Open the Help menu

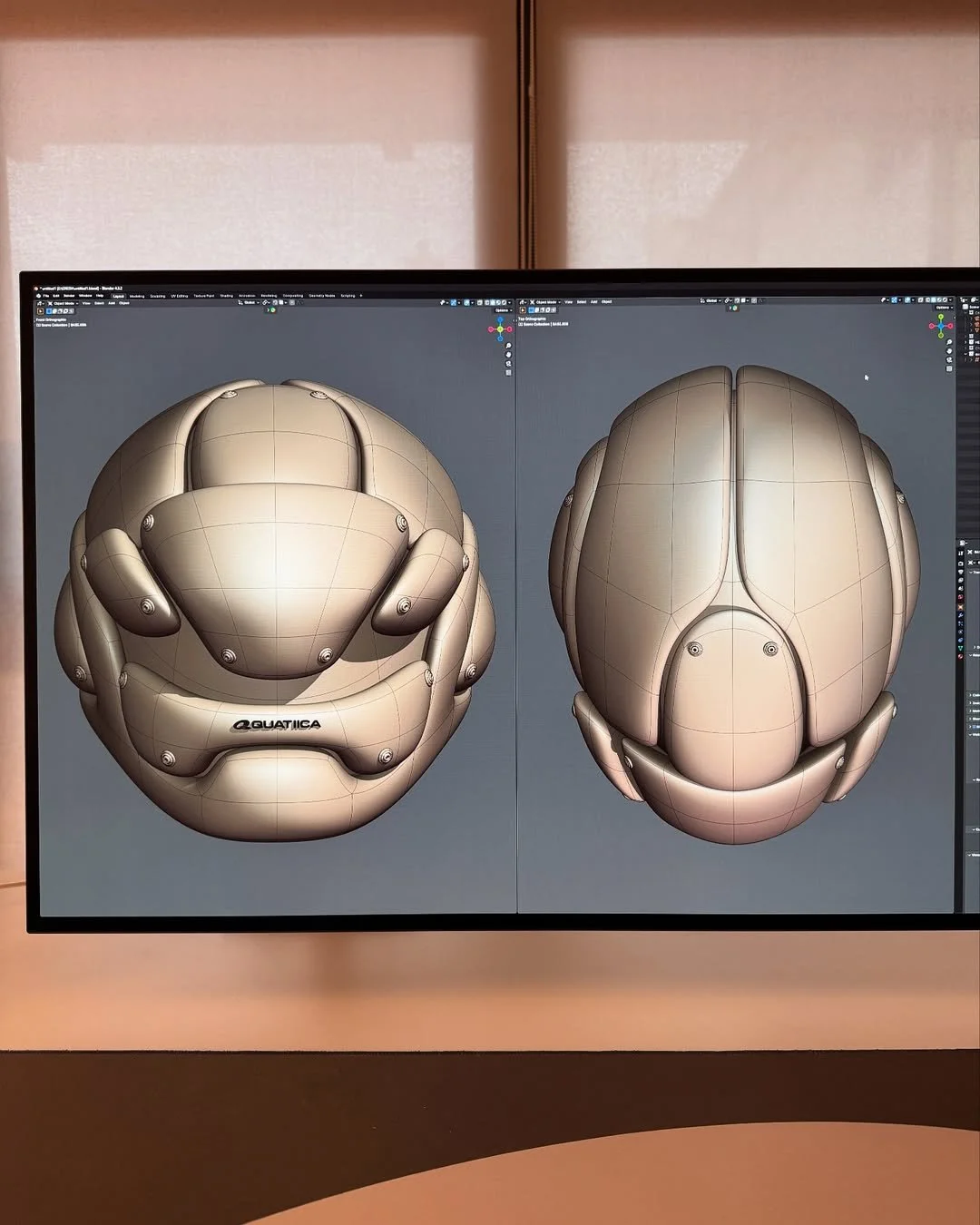point(100,296)
